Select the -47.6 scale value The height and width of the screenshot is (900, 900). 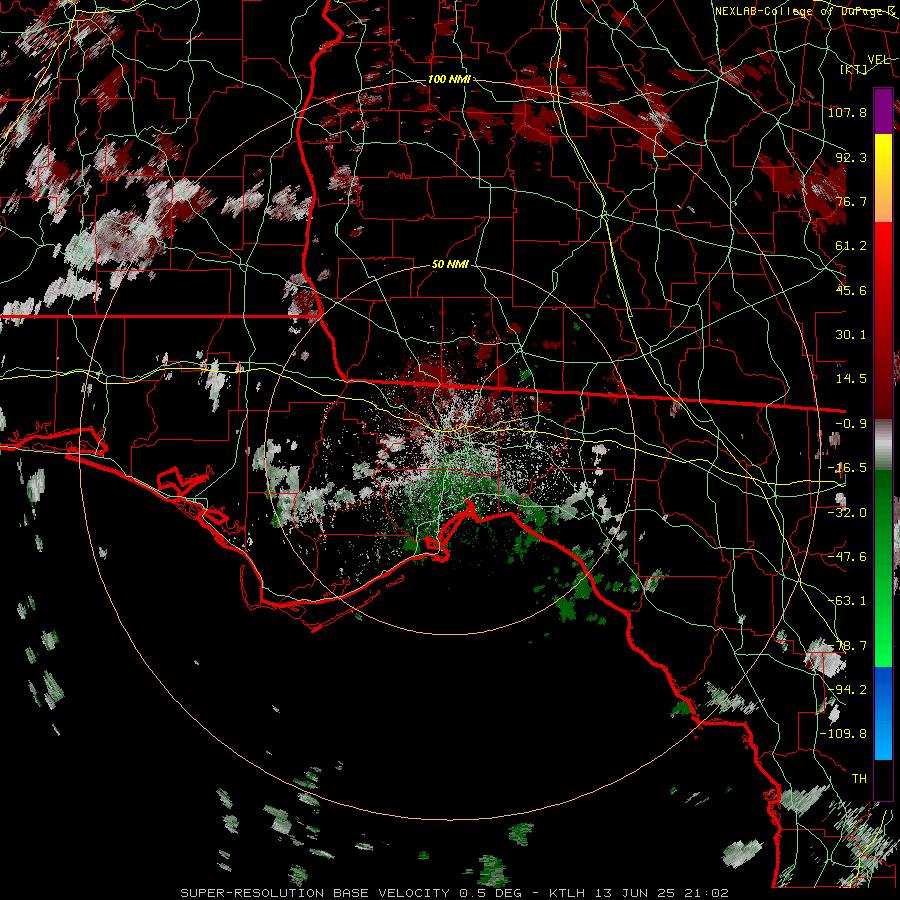pos(847,557)
